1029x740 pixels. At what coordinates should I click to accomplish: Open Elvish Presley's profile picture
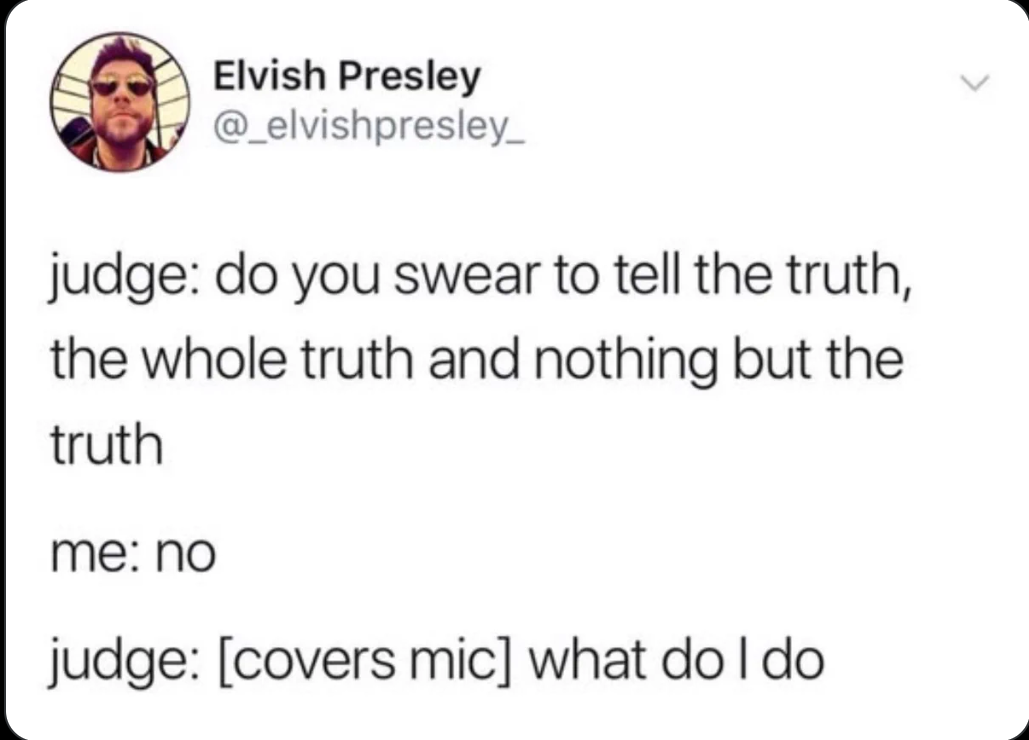tap(120, 102)
